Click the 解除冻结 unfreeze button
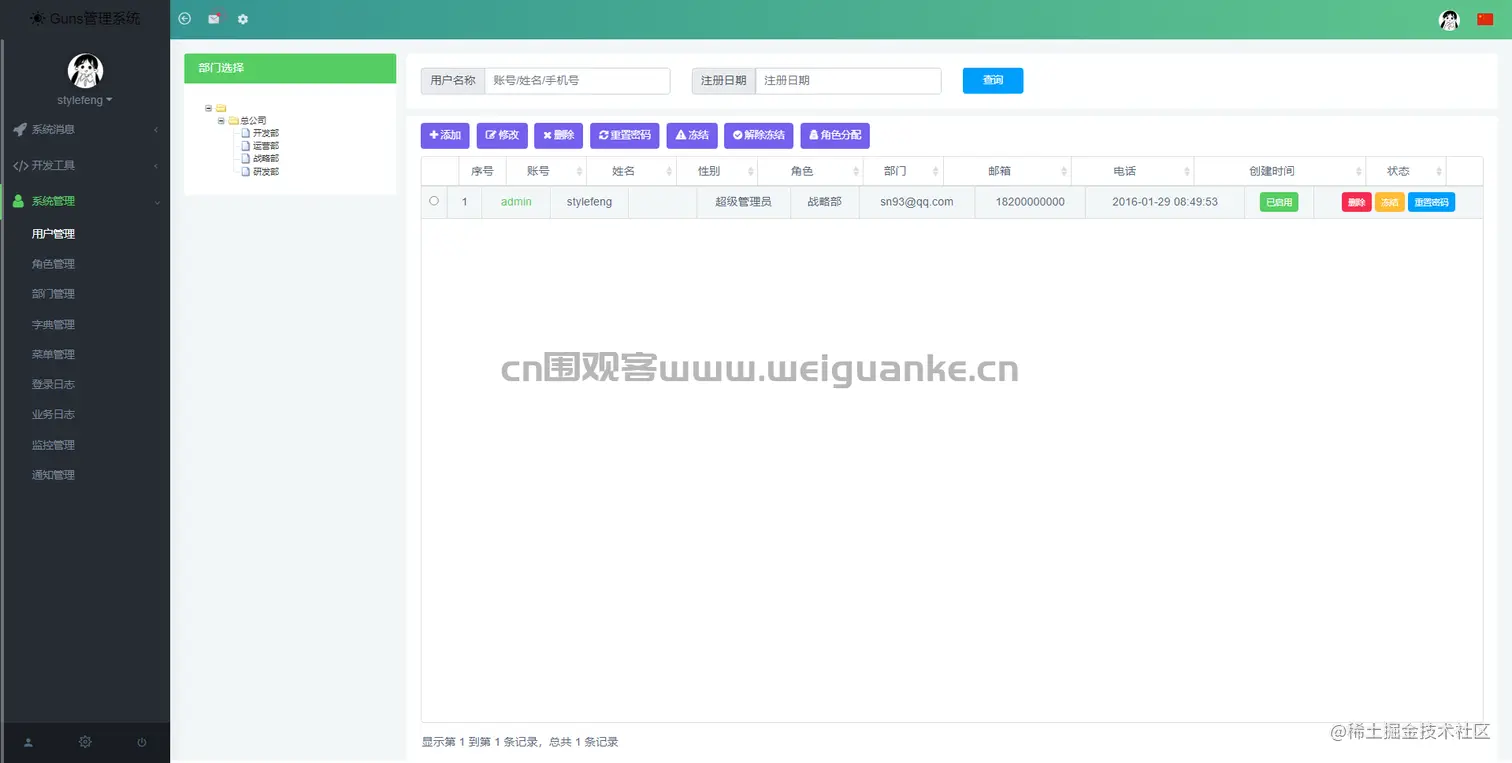Viewport: 1512px width, 763px height. point(759,135)
